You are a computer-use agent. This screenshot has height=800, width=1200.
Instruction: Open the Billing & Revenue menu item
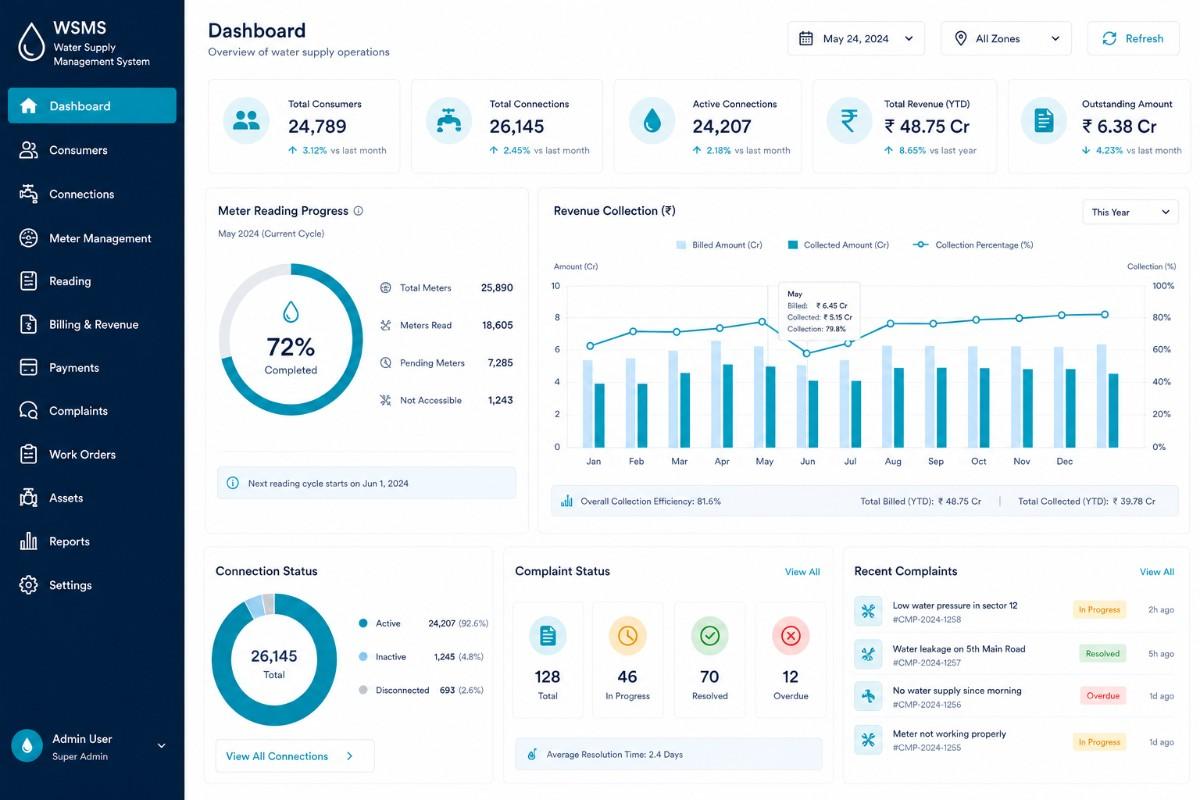click(x=92, y=324)
